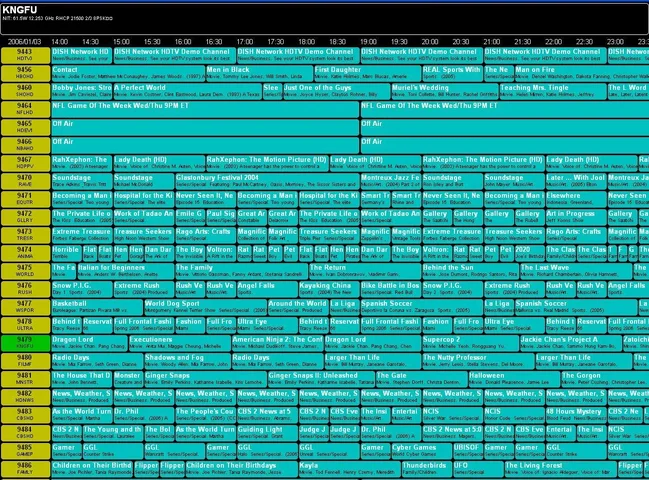Select channel 9474 ANIMA
The width and height of the screenshot is (649, 480).
click(25, 253)
